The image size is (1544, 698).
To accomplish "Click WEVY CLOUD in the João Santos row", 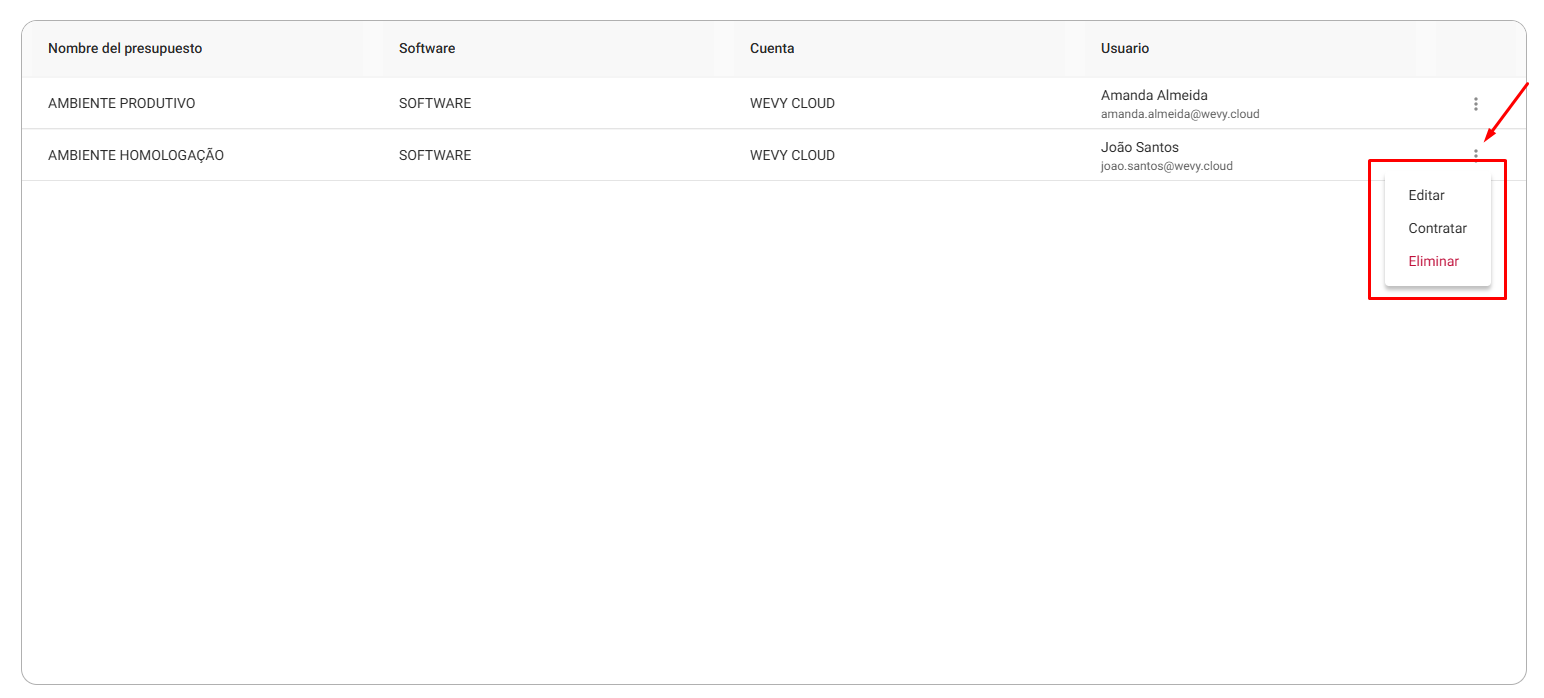I will pos(792,155).
